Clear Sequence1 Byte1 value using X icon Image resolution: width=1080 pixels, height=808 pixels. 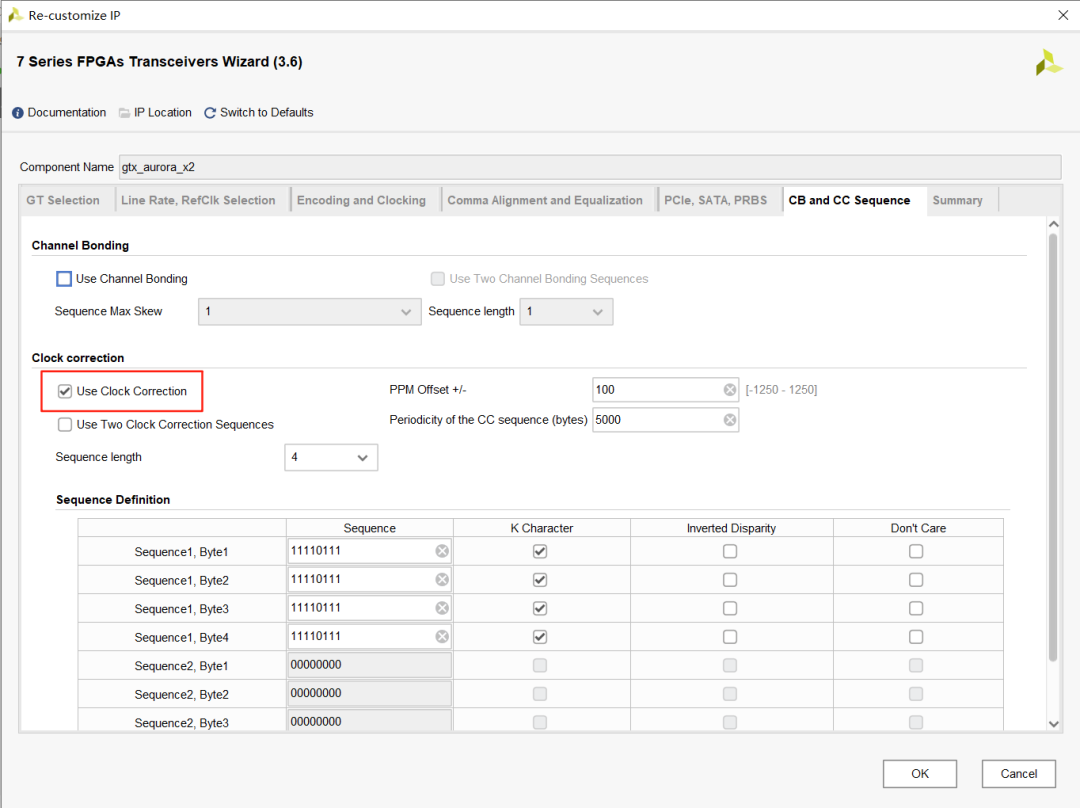(x=442, y=551)
